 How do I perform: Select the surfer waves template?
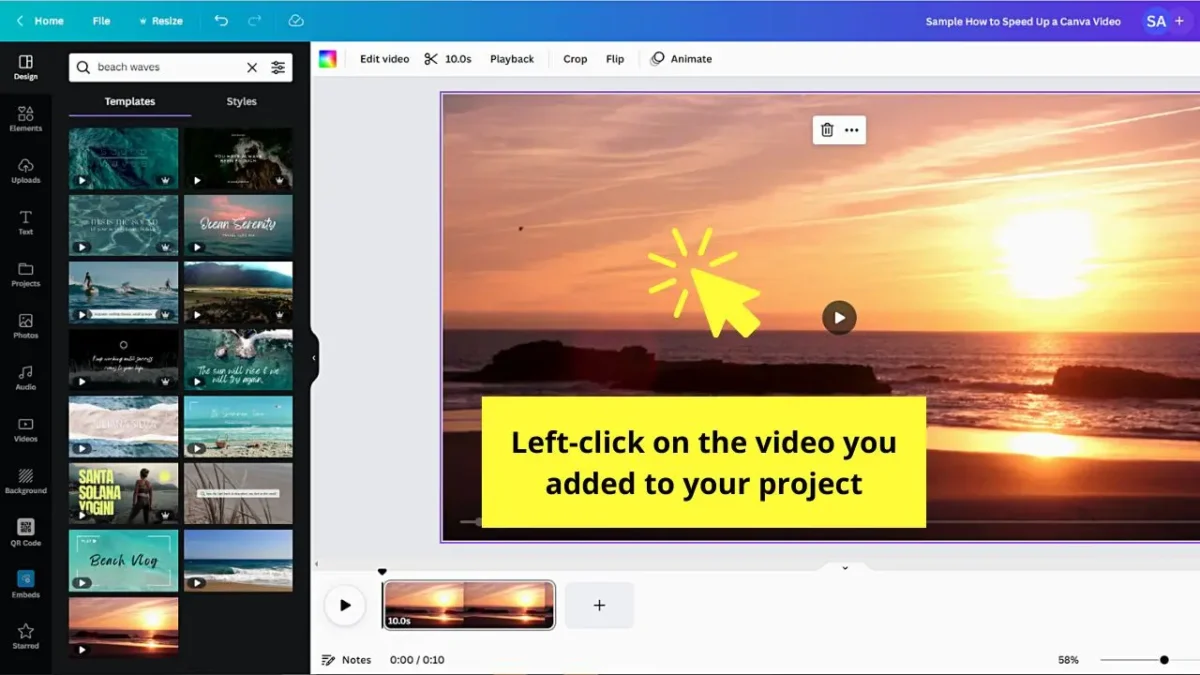point(123,292)
